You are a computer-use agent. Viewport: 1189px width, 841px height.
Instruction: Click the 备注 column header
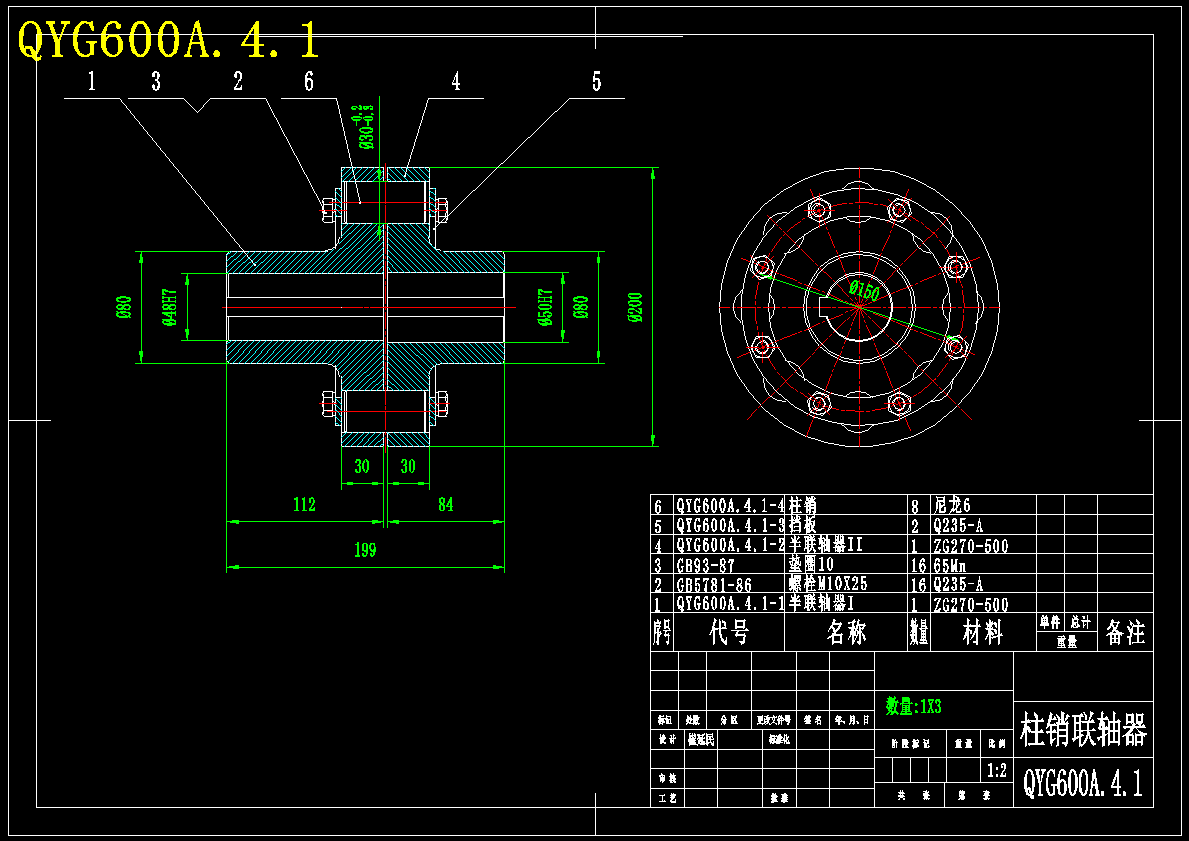(1126, 632)
